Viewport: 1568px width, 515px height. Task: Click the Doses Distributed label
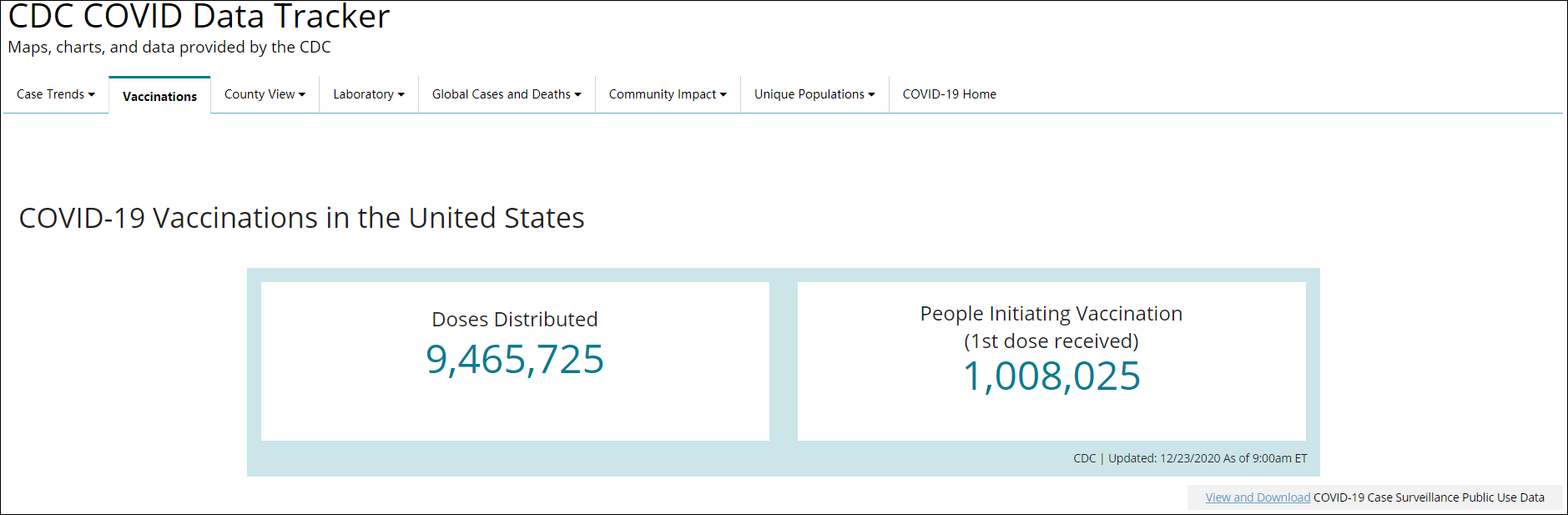(515, 320)
